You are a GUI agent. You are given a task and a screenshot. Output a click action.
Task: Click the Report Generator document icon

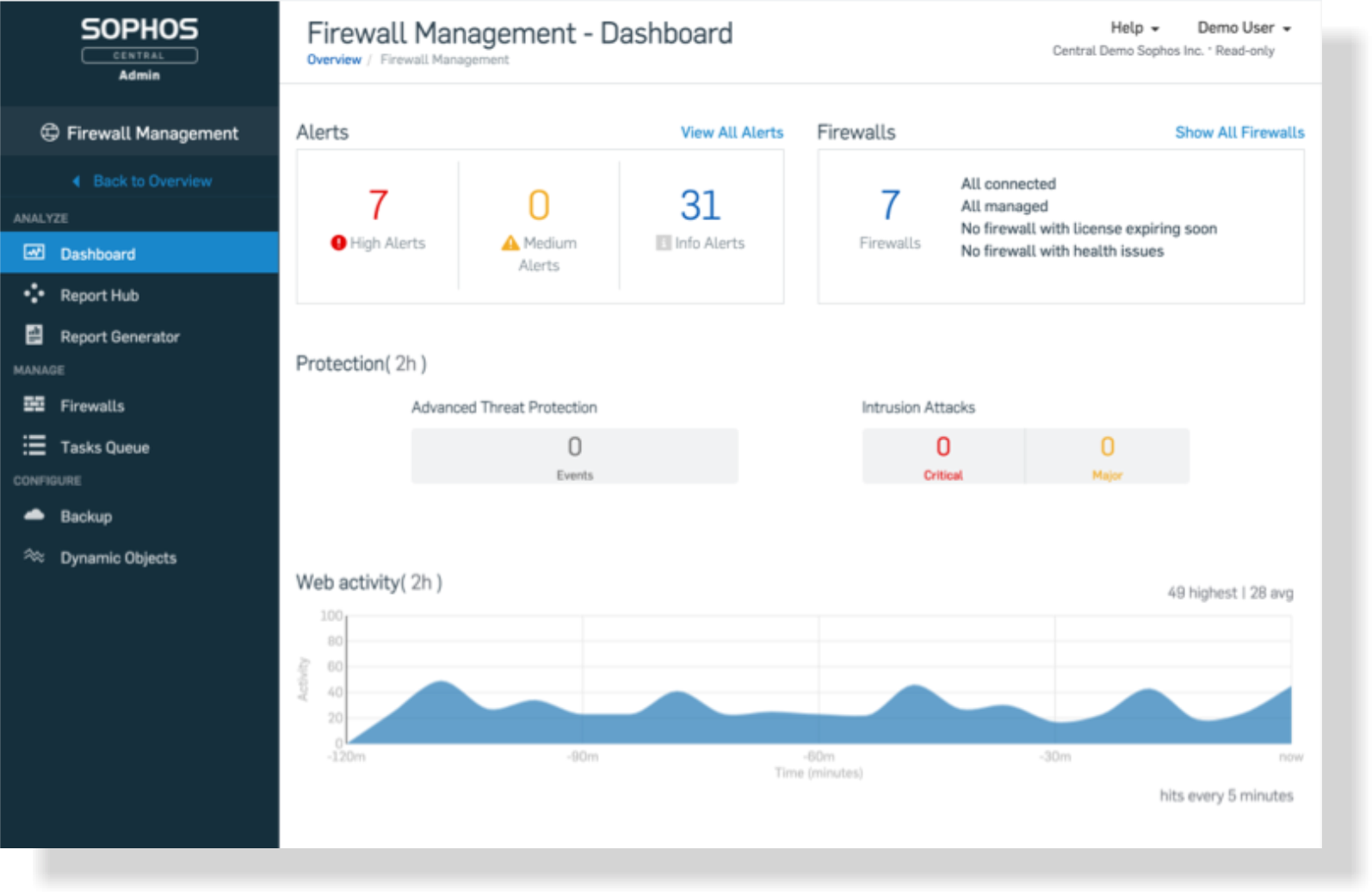34,335
